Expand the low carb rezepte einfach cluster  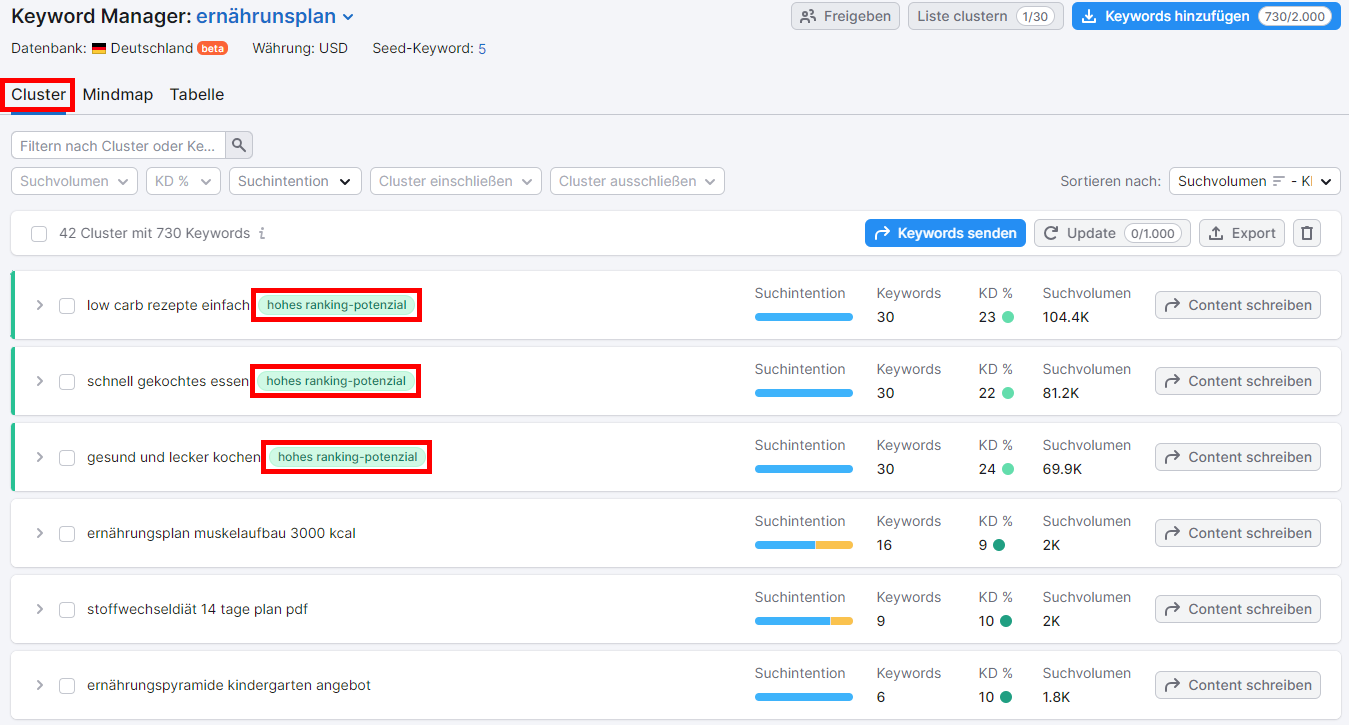(x=39, y=305)
